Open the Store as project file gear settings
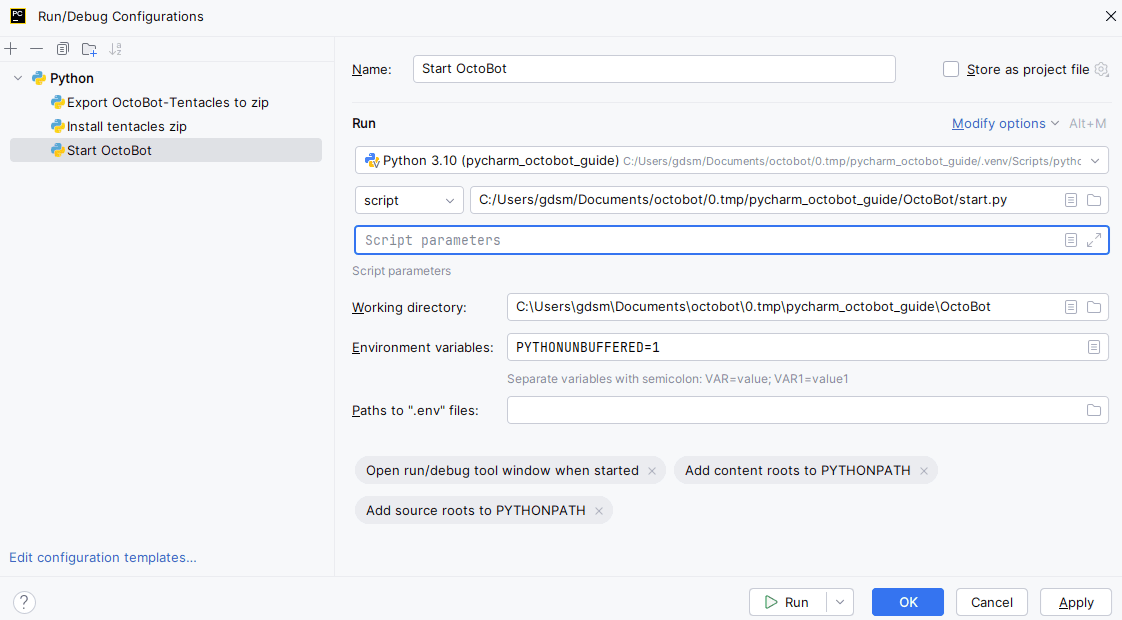 click(1101, 69)
